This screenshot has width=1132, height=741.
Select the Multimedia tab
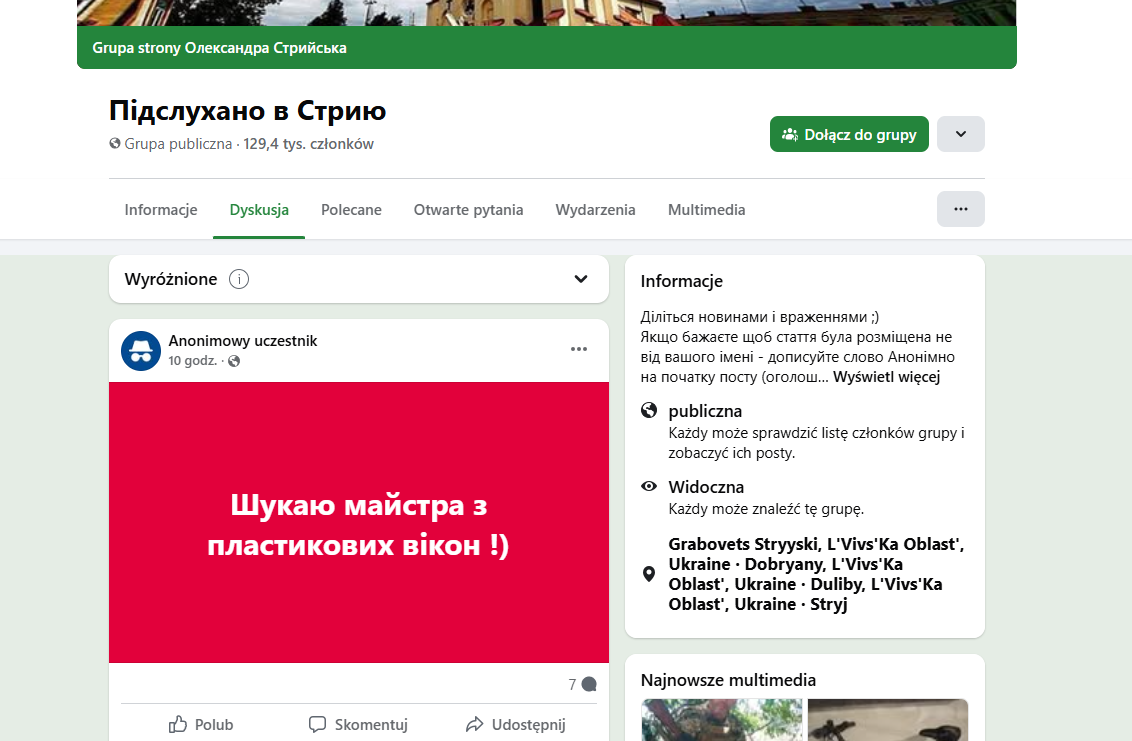tap(706, 210)
